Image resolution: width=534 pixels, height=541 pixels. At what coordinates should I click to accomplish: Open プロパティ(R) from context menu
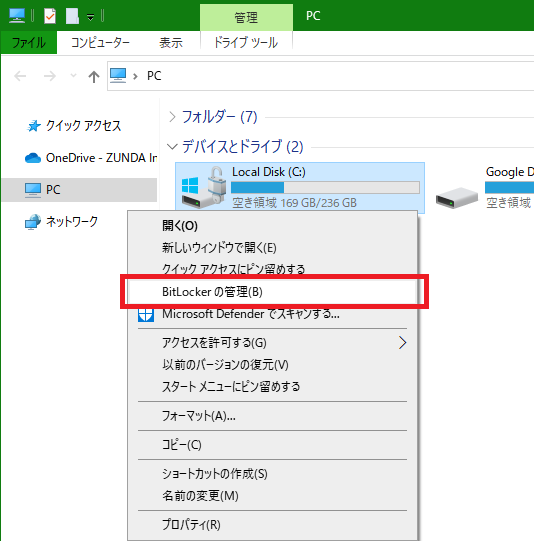click(x=273, y=525)
